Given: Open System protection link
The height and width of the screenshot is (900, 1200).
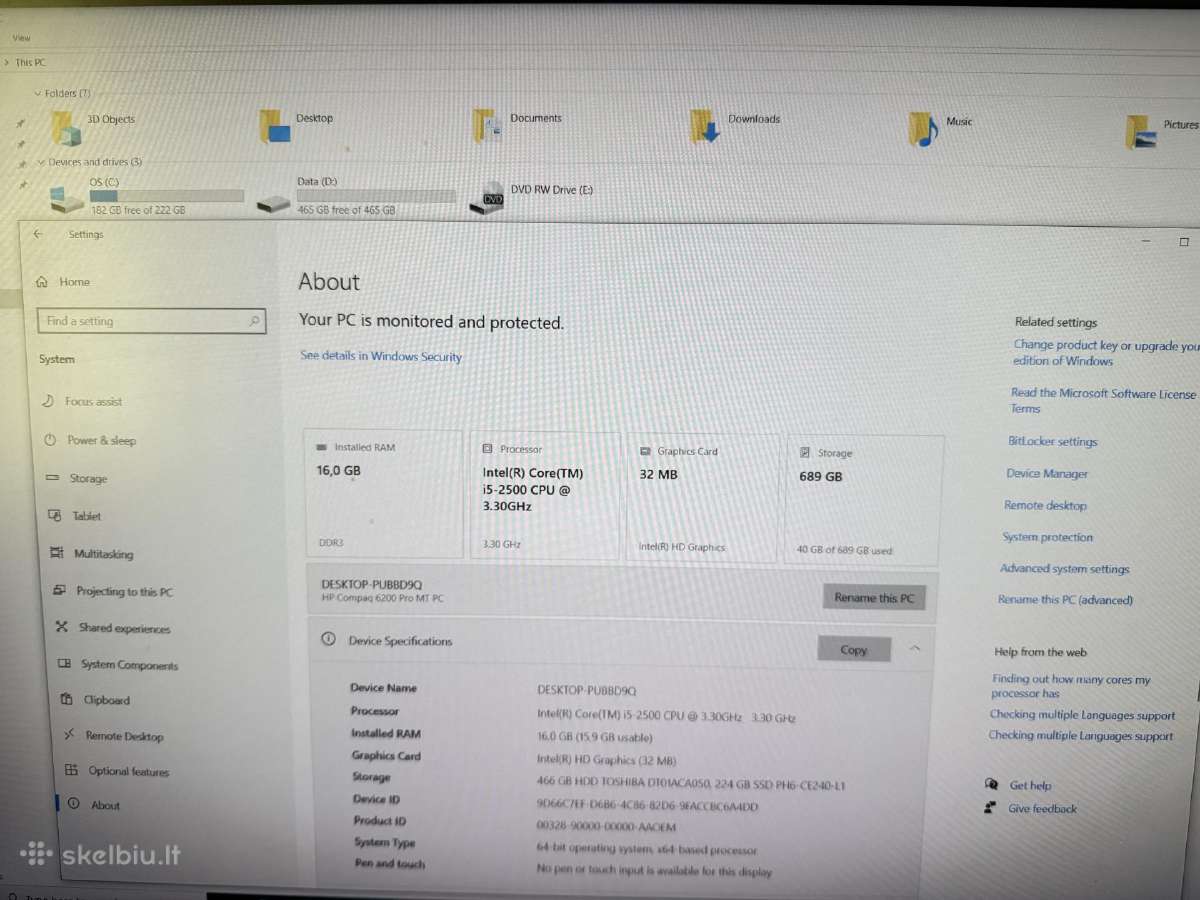Looking at the screenshot, I should click(x=1048, y=537).
